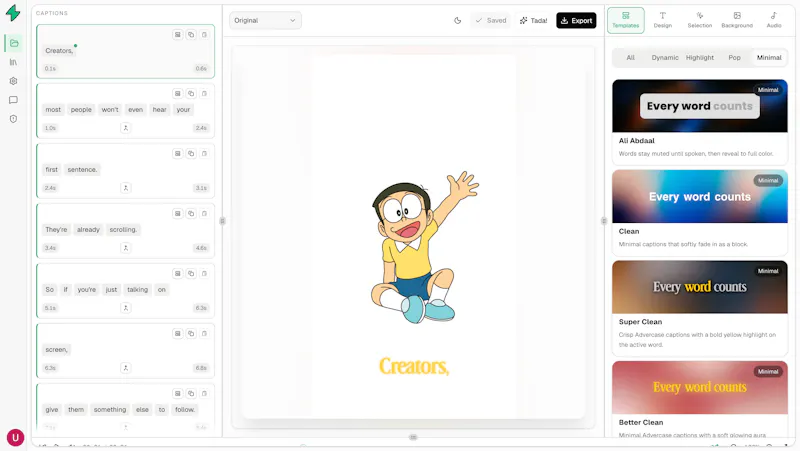Image resolution: width=800 pixels, height=451 pixels.
Task: Delete the "most people won't" caption
Action: [204, 93]
